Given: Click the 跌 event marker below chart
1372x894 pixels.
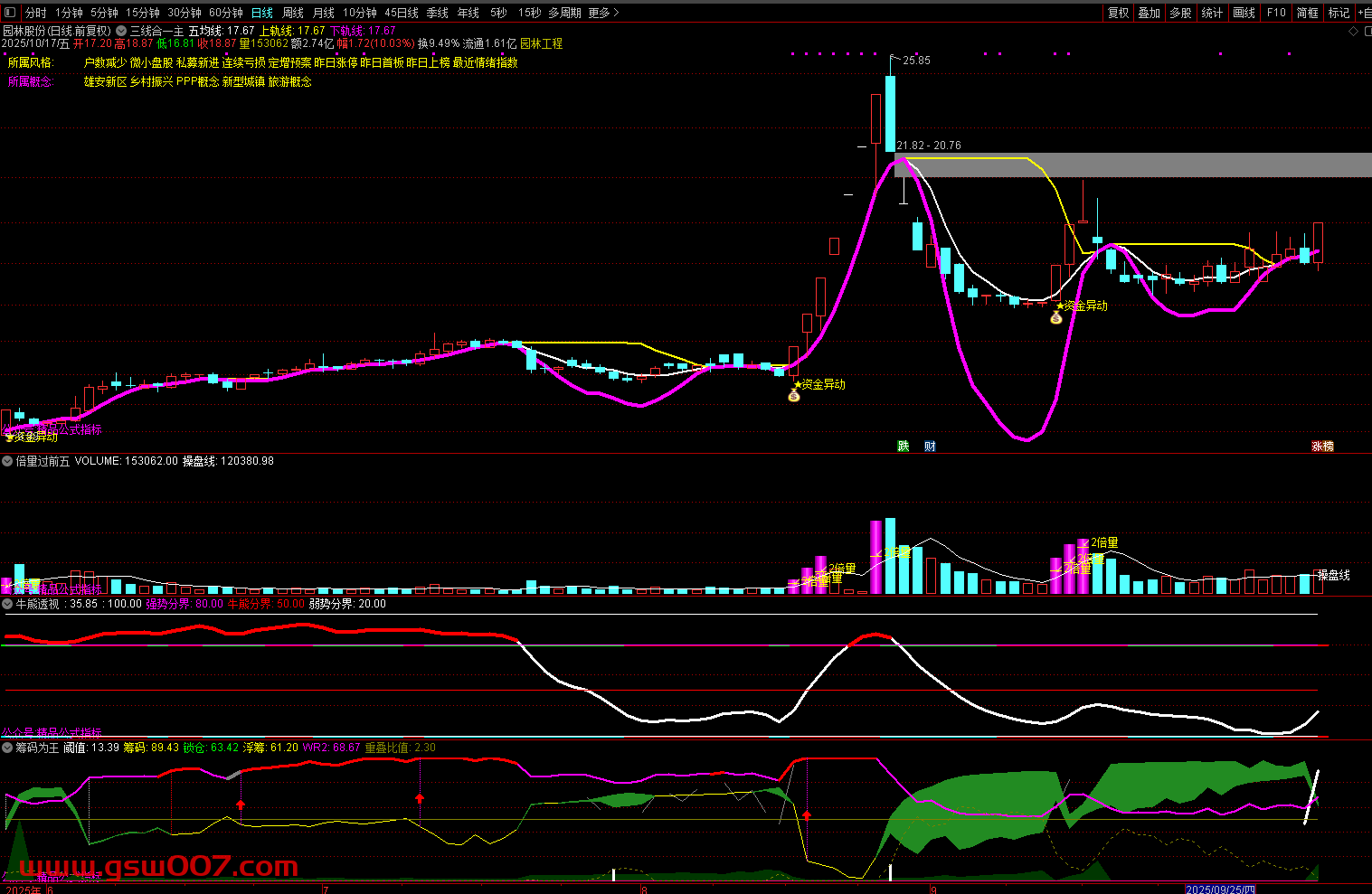Looking at the screenshot, I should point(903,447).
